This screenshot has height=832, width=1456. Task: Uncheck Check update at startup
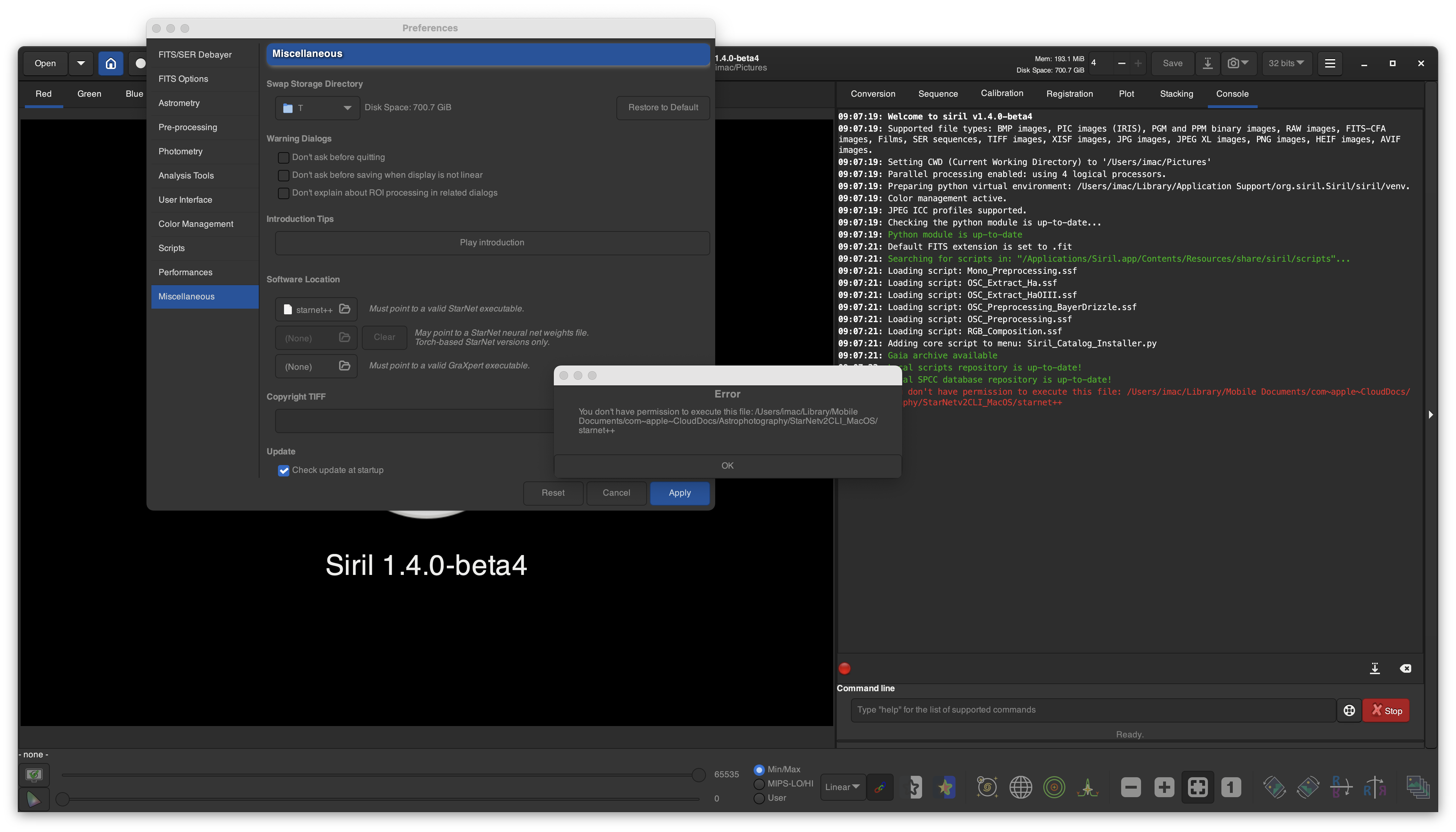[x=283, y=470]
